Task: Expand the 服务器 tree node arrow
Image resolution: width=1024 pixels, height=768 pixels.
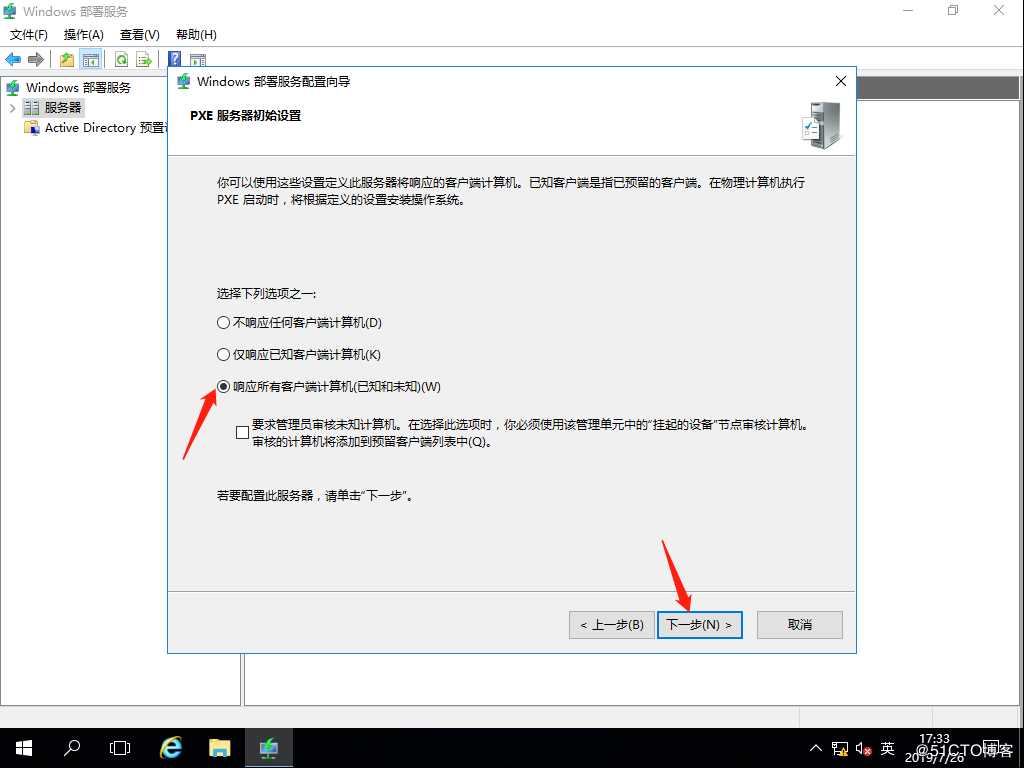Action: tap(12, 107)
